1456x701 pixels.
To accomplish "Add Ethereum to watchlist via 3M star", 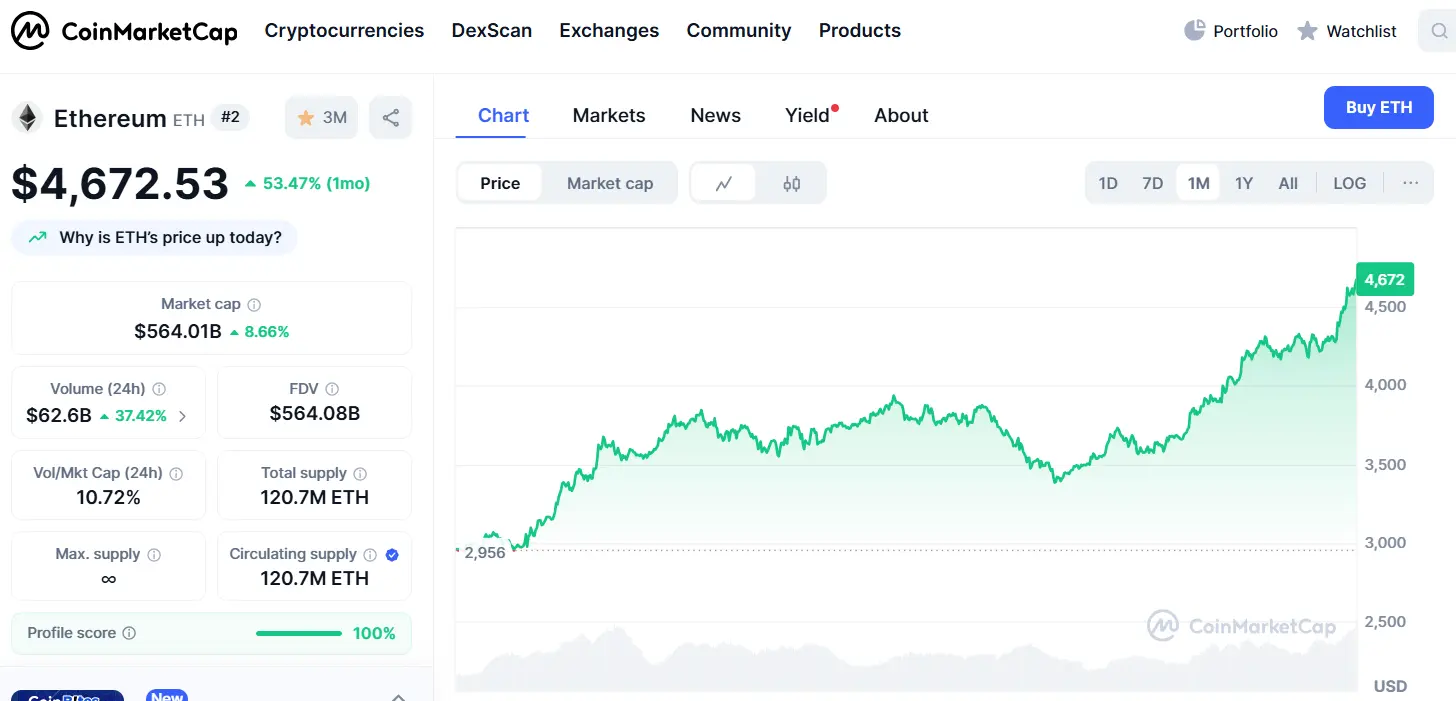I will click(x=323, y=118).
